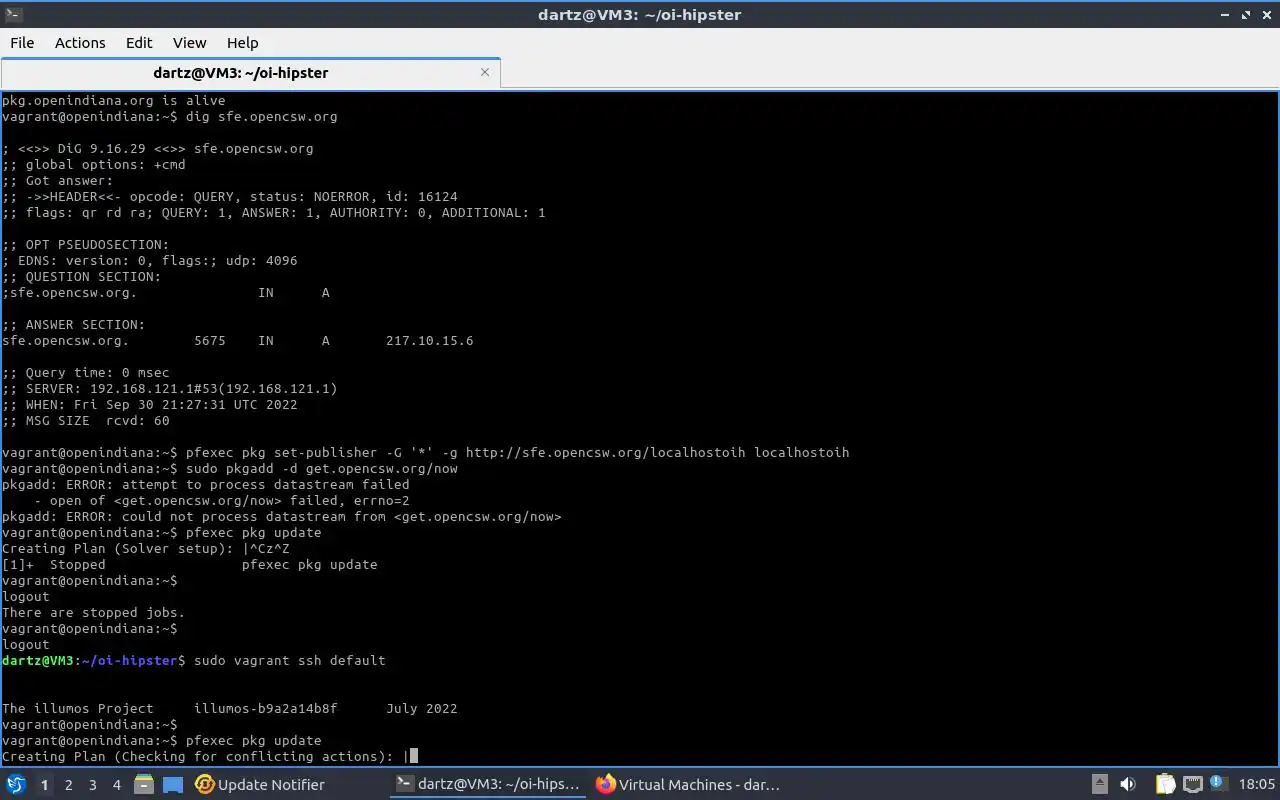Image resolution: width=1280 pixels, height=800 pixels.
Task: Click the ';; flags: qr rd ra' line
Action: [x=273, y=212]
